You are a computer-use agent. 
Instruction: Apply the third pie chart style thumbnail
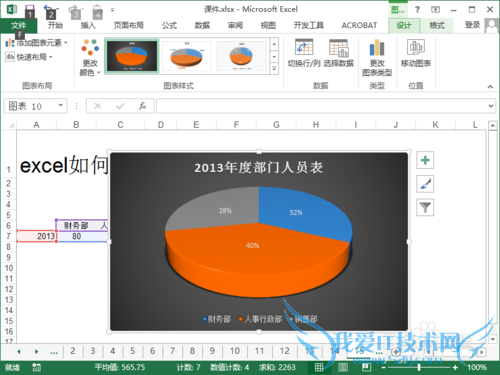tap(241, 56)
